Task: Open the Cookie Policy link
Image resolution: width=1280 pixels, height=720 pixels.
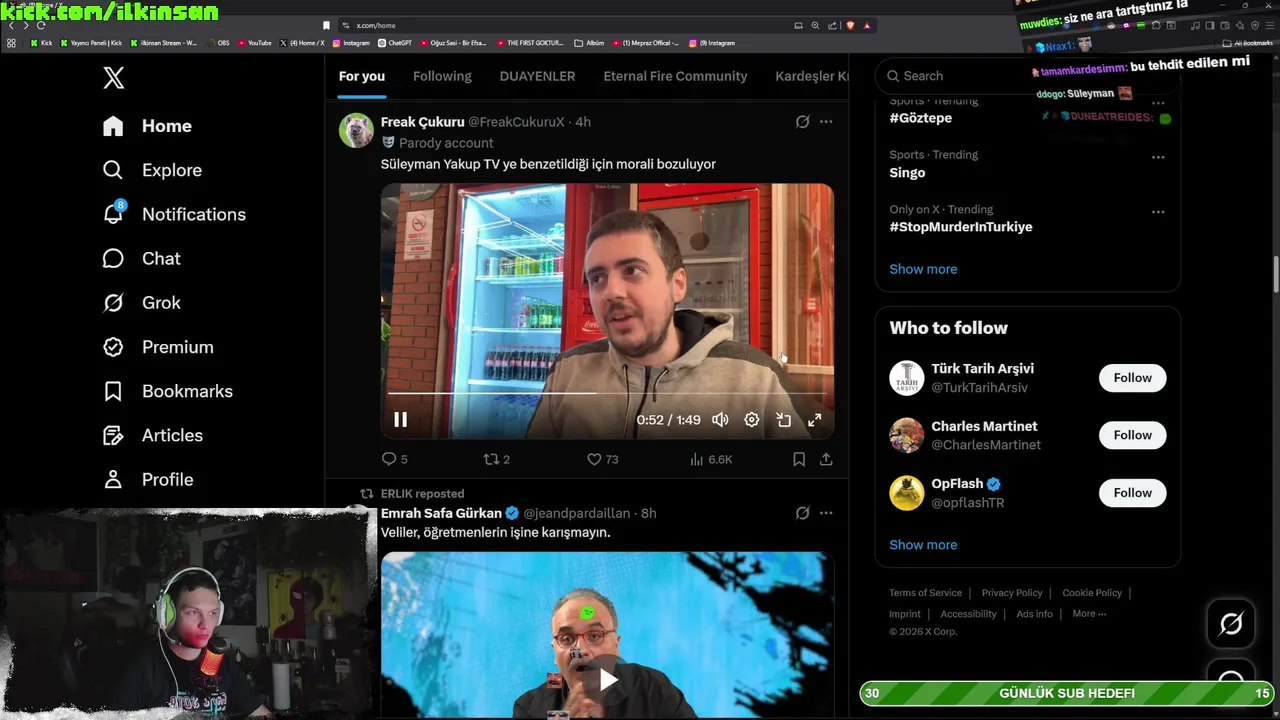Action: pos(1092,593)
